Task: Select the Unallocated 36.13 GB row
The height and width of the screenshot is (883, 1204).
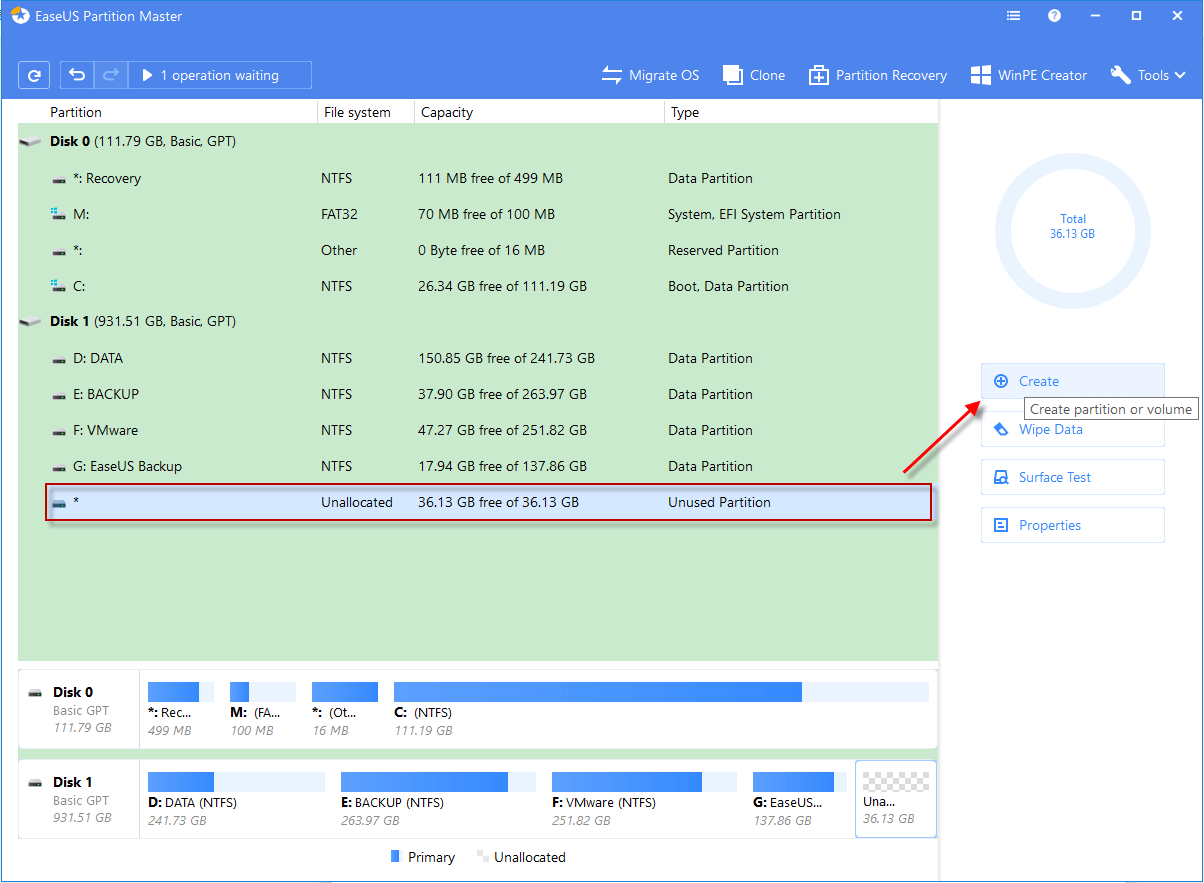Action: point(488,502)
